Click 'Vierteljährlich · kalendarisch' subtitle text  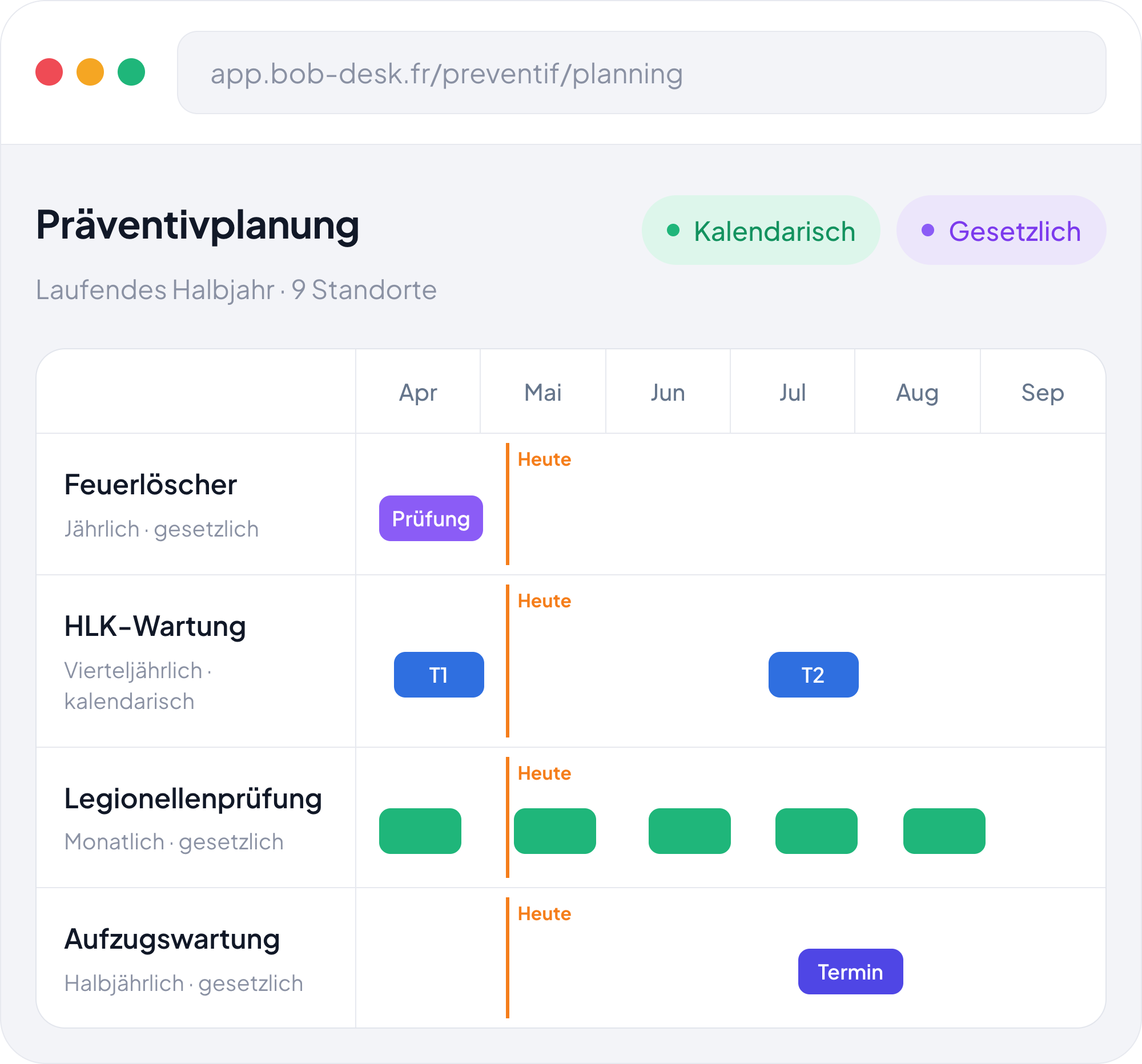[138, 686]
